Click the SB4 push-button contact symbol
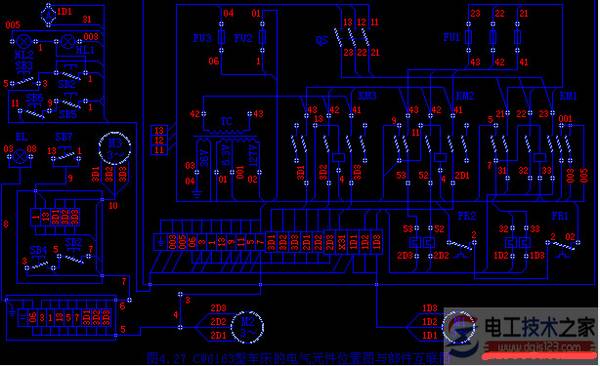 click(40, 265)
